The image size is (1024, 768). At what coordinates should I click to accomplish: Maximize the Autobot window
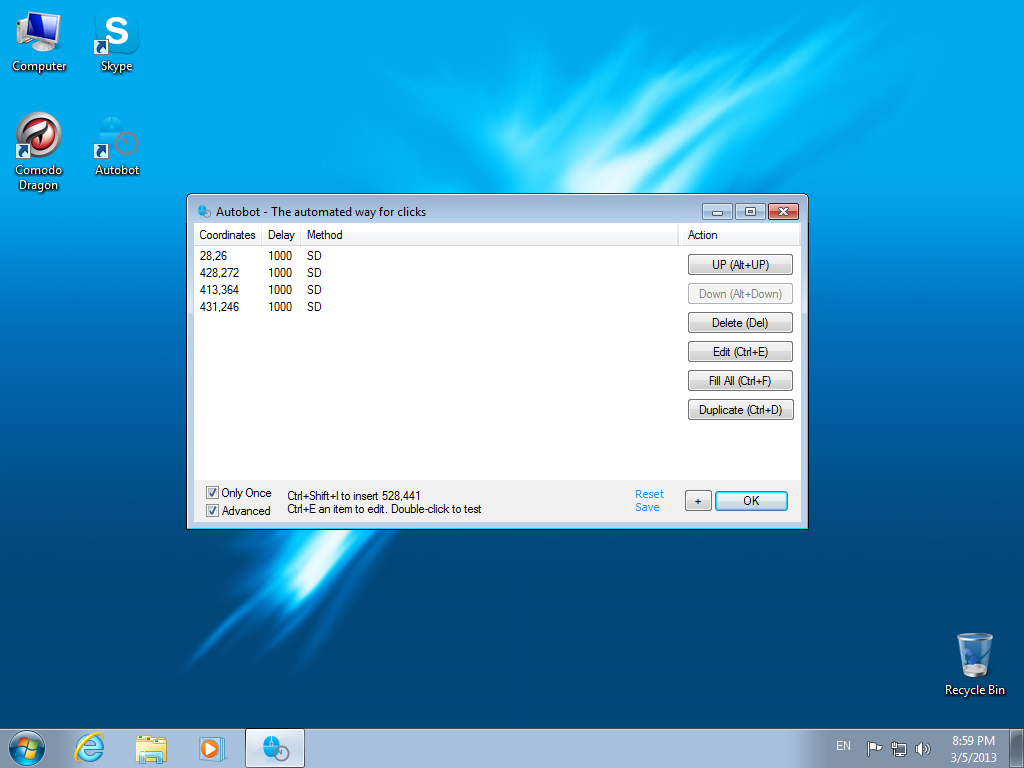tap(750, 212)
